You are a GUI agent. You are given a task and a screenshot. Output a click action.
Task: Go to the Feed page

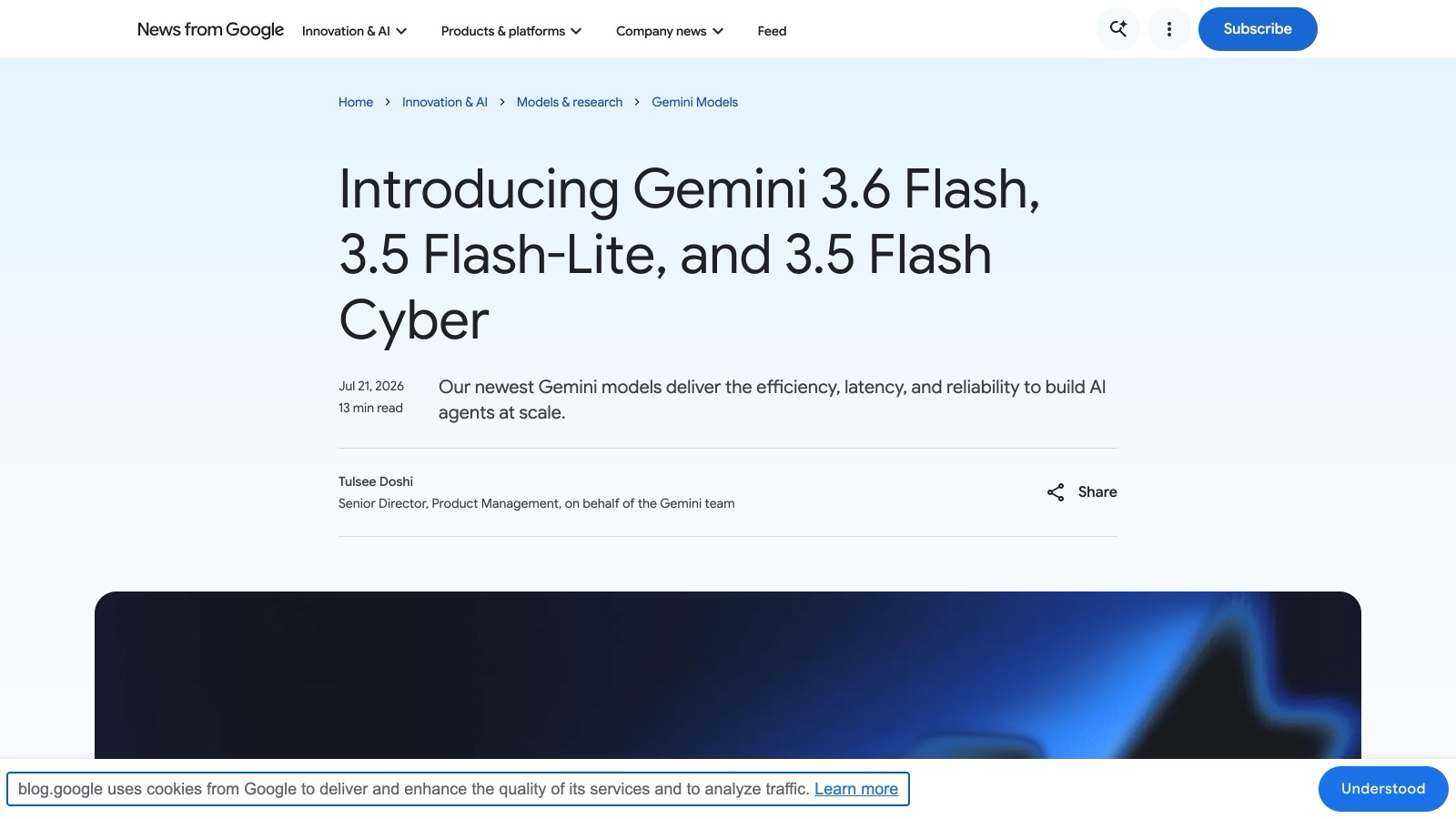[x=772, y=31]
